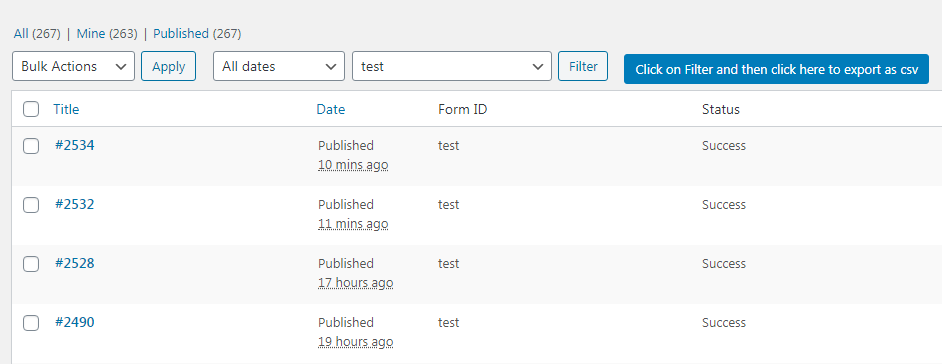Sort entries by the Title column

pyautogui.click(x=66, y=109)
